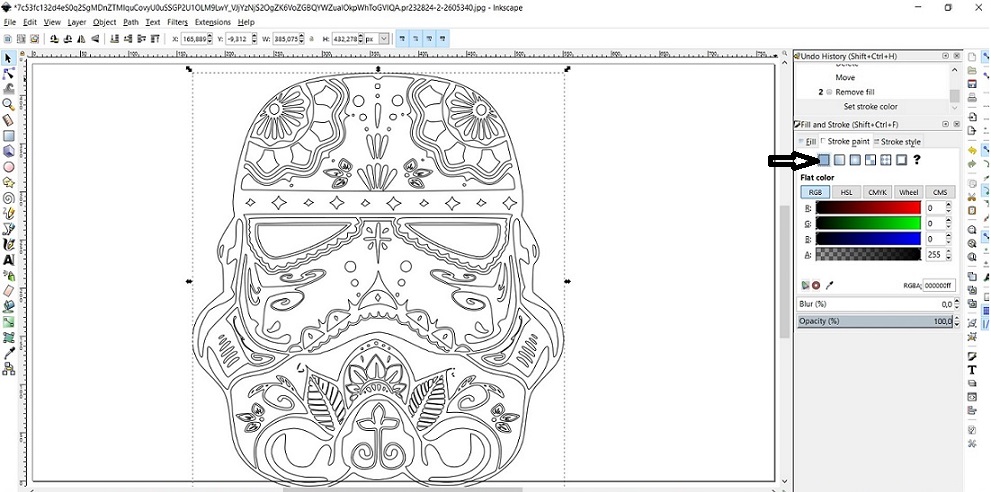Open the Extensions menu
Viewport: 991px width, 492px height.
click(x=213, y=22)
